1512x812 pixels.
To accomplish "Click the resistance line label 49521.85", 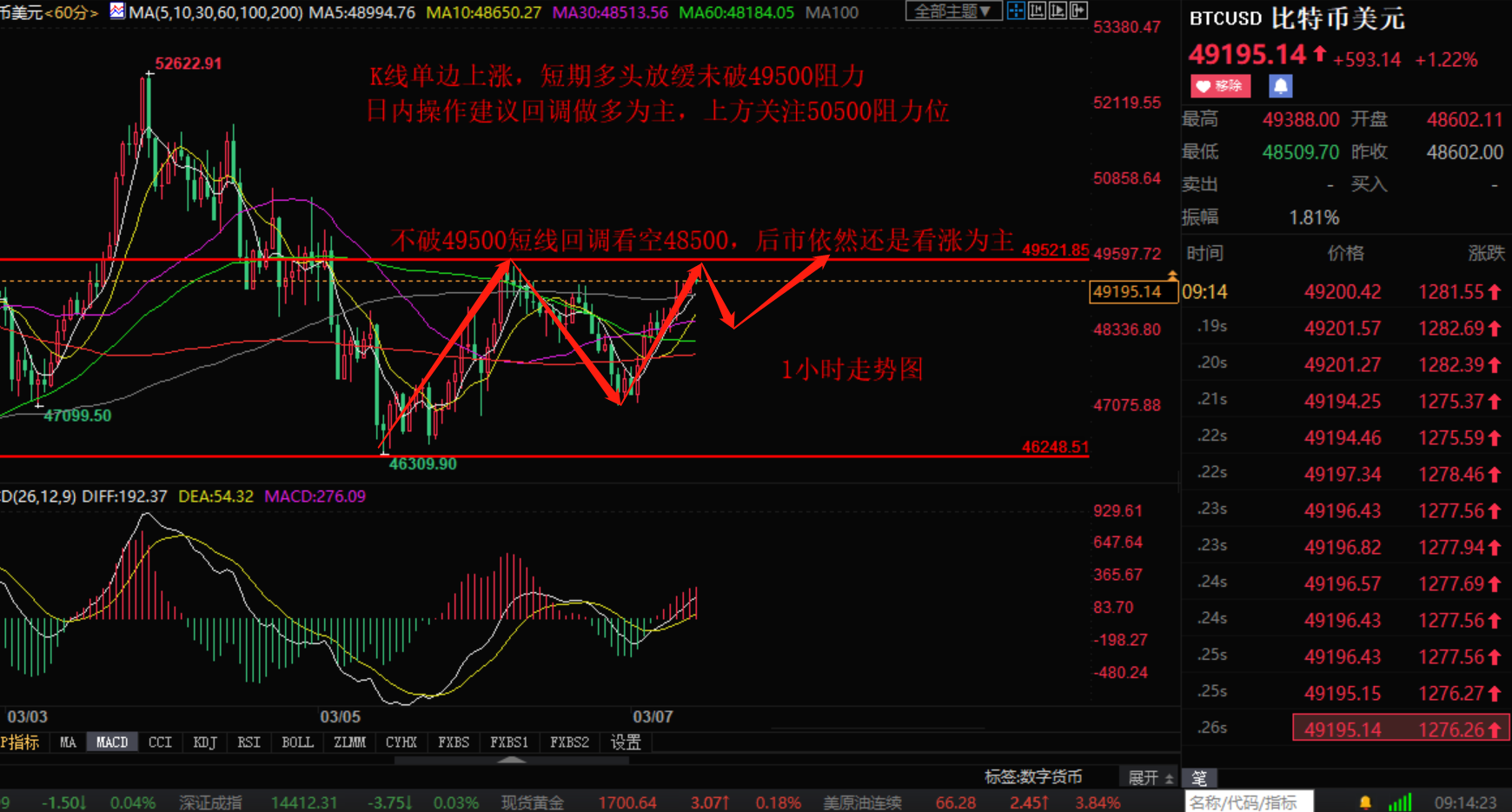I will point(1055,250).
